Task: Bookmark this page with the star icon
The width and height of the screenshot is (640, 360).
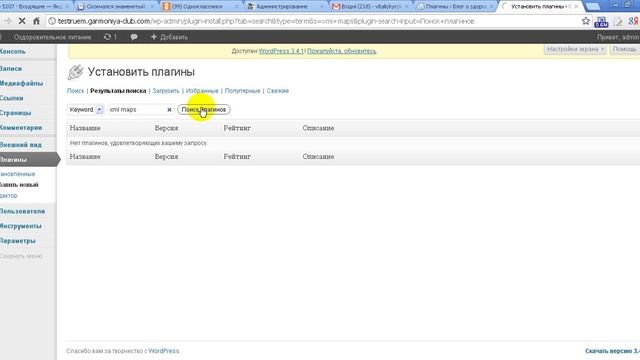Action: pyautogui.click(x=586, y=21)
